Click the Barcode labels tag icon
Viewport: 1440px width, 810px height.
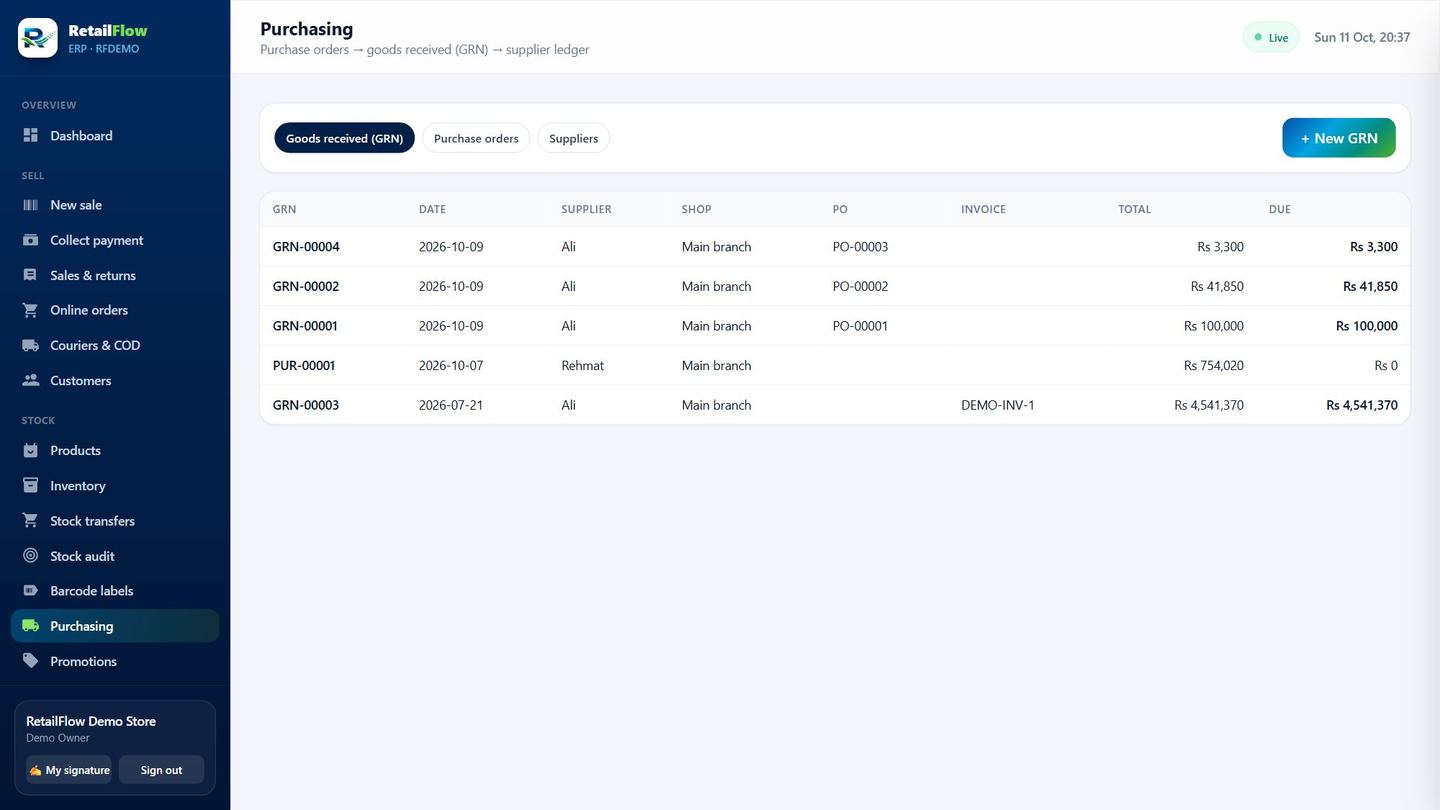pyautogui.click(x=31, y=591)
